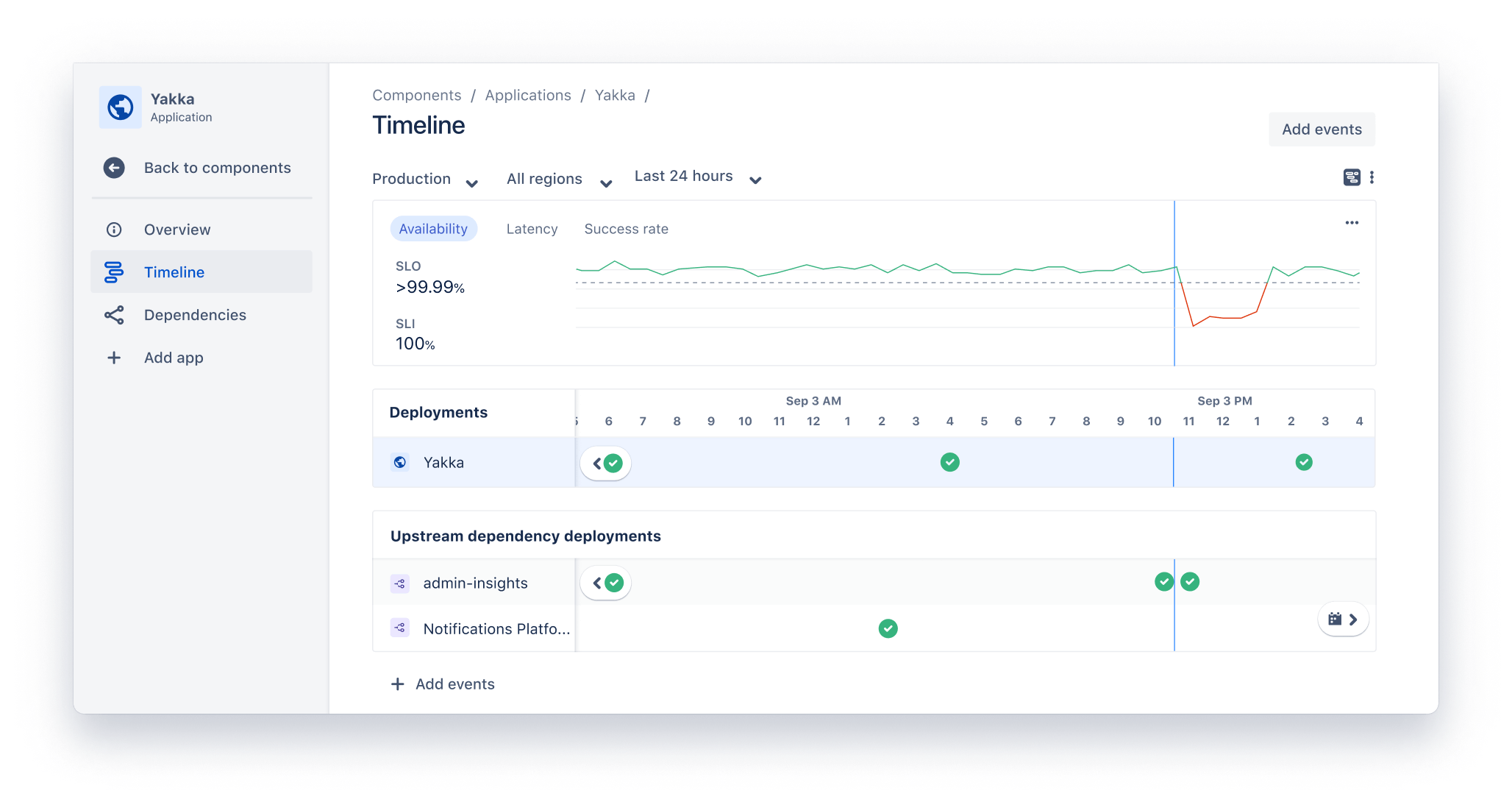Select the Dependencies share icon
1512x802 pixels.
114,315
